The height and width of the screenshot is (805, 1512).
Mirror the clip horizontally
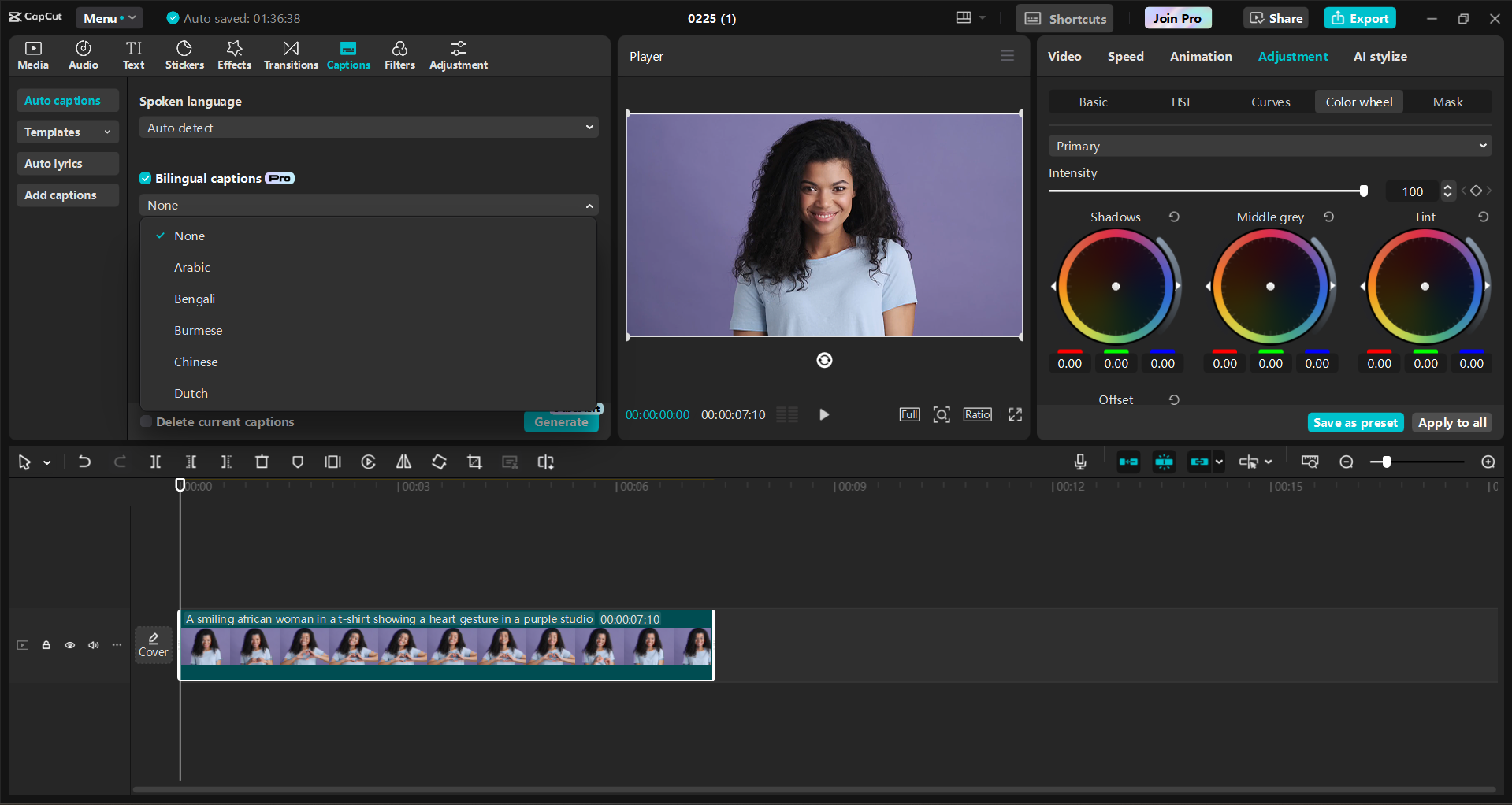coord(403,462)
